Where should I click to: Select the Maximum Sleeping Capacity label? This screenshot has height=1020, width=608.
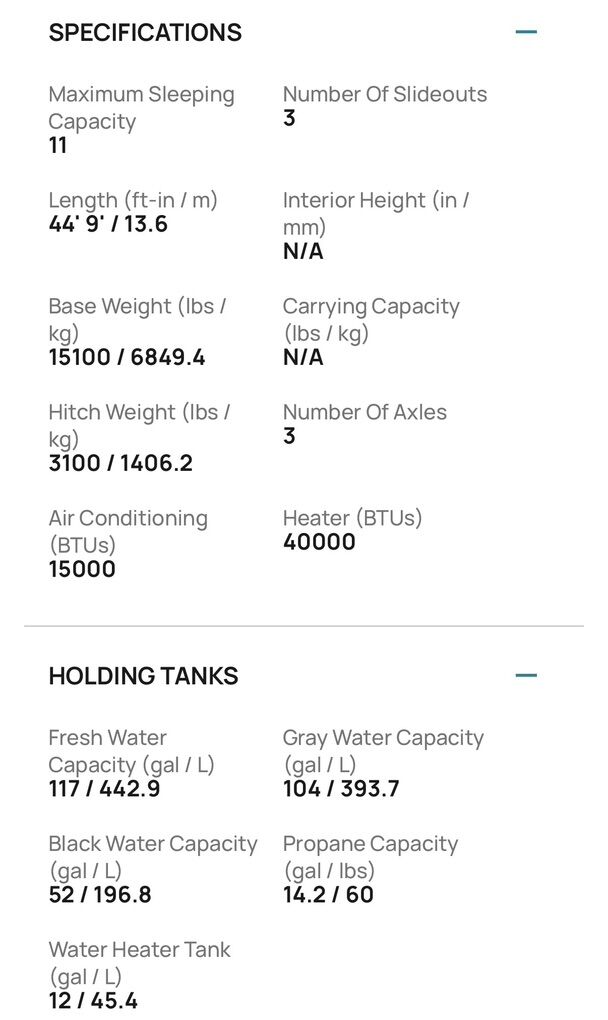click(x=141, y=108)
